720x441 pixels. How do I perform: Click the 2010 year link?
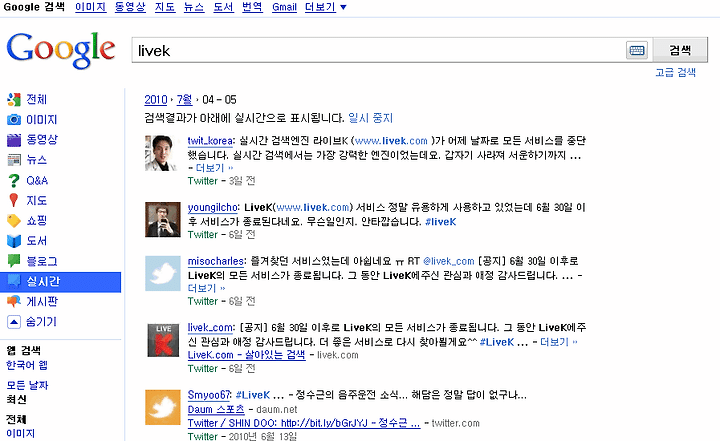(x=156, y=100)
